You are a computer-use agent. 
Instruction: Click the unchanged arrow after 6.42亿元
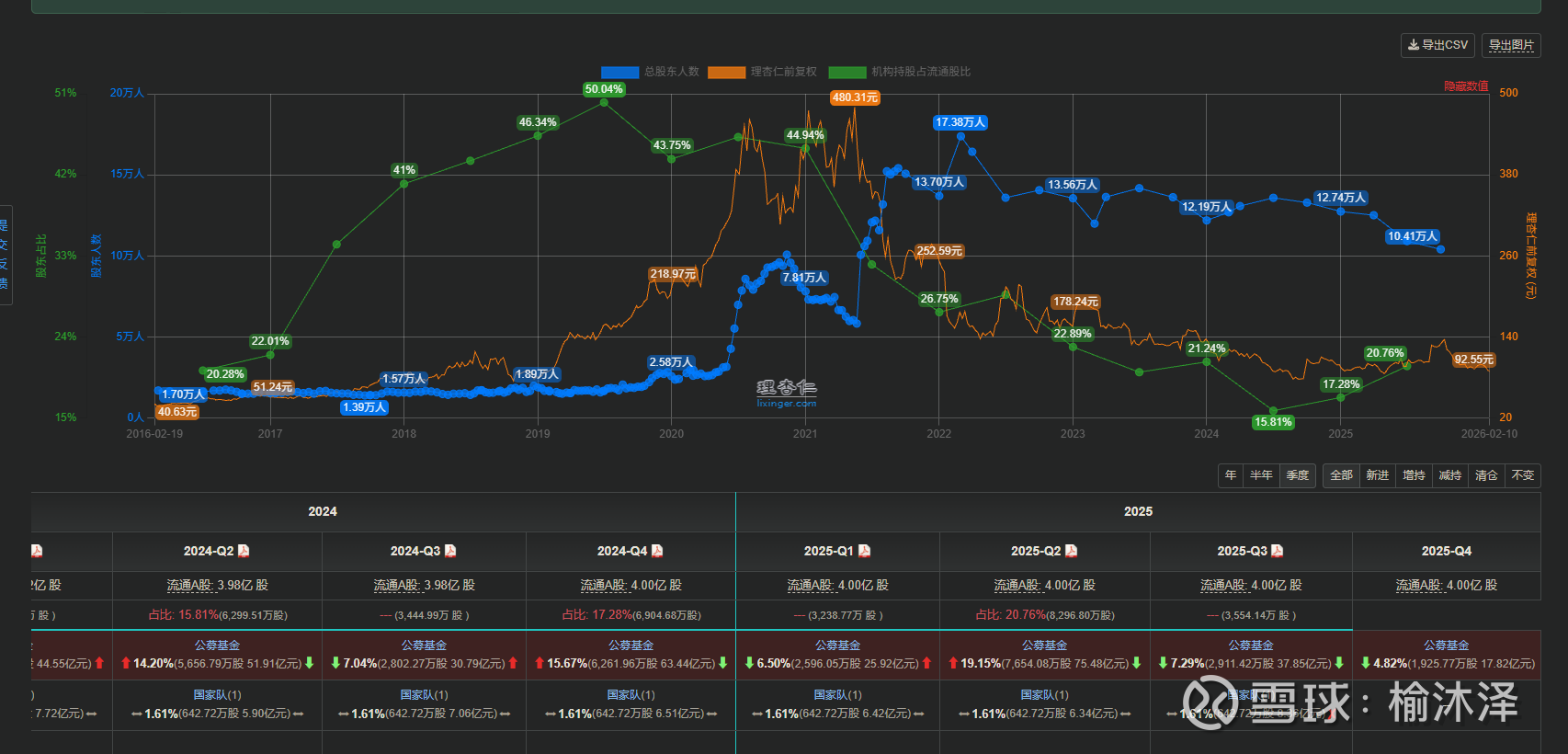(919, 714)
